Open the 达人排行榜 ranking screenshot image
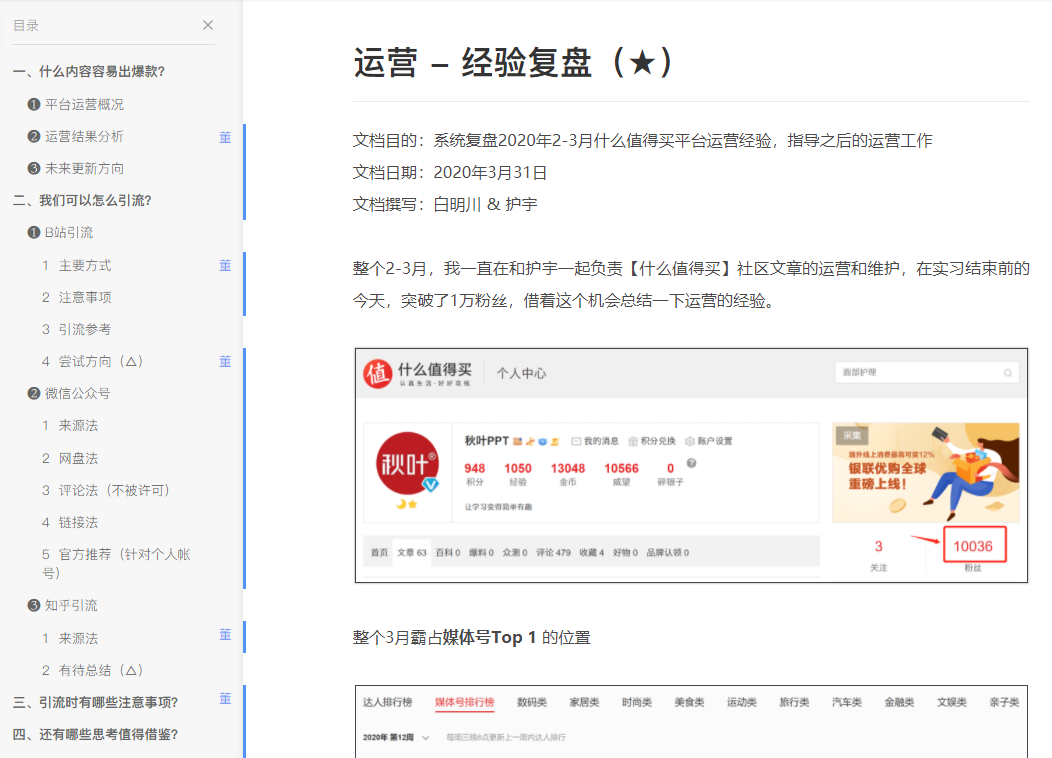Viewport: 1052px width, 758px height. point(691,722)
